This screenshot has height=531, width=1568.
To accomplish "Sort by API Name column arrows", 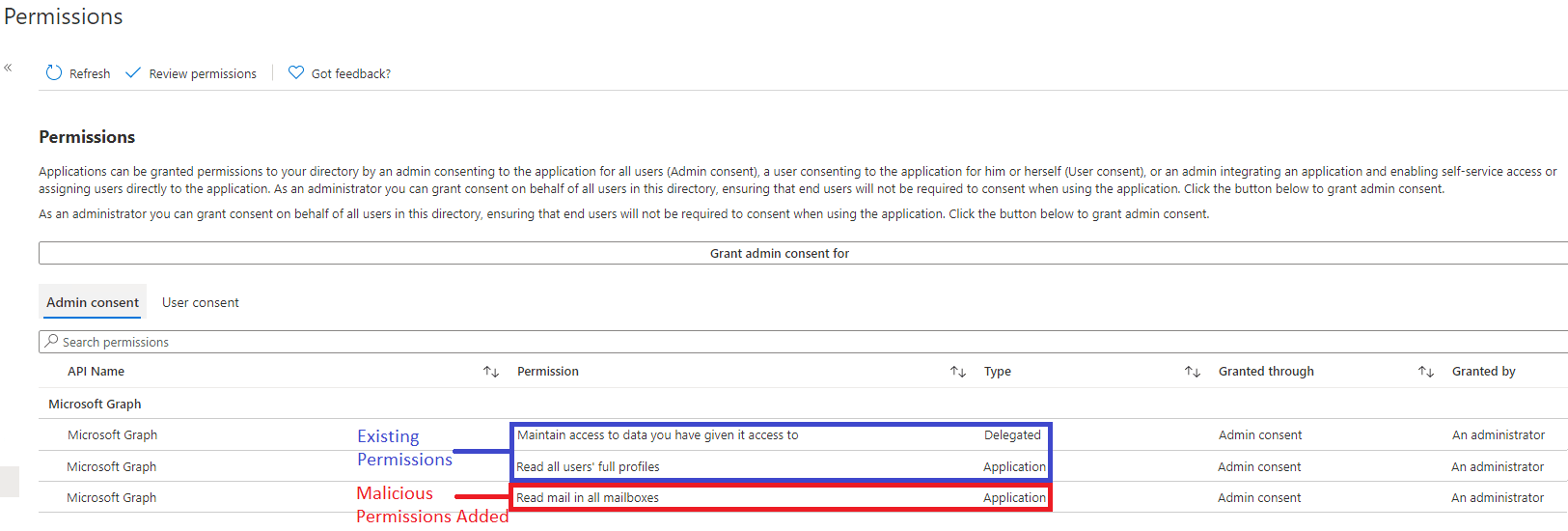I will pos(491,372).
